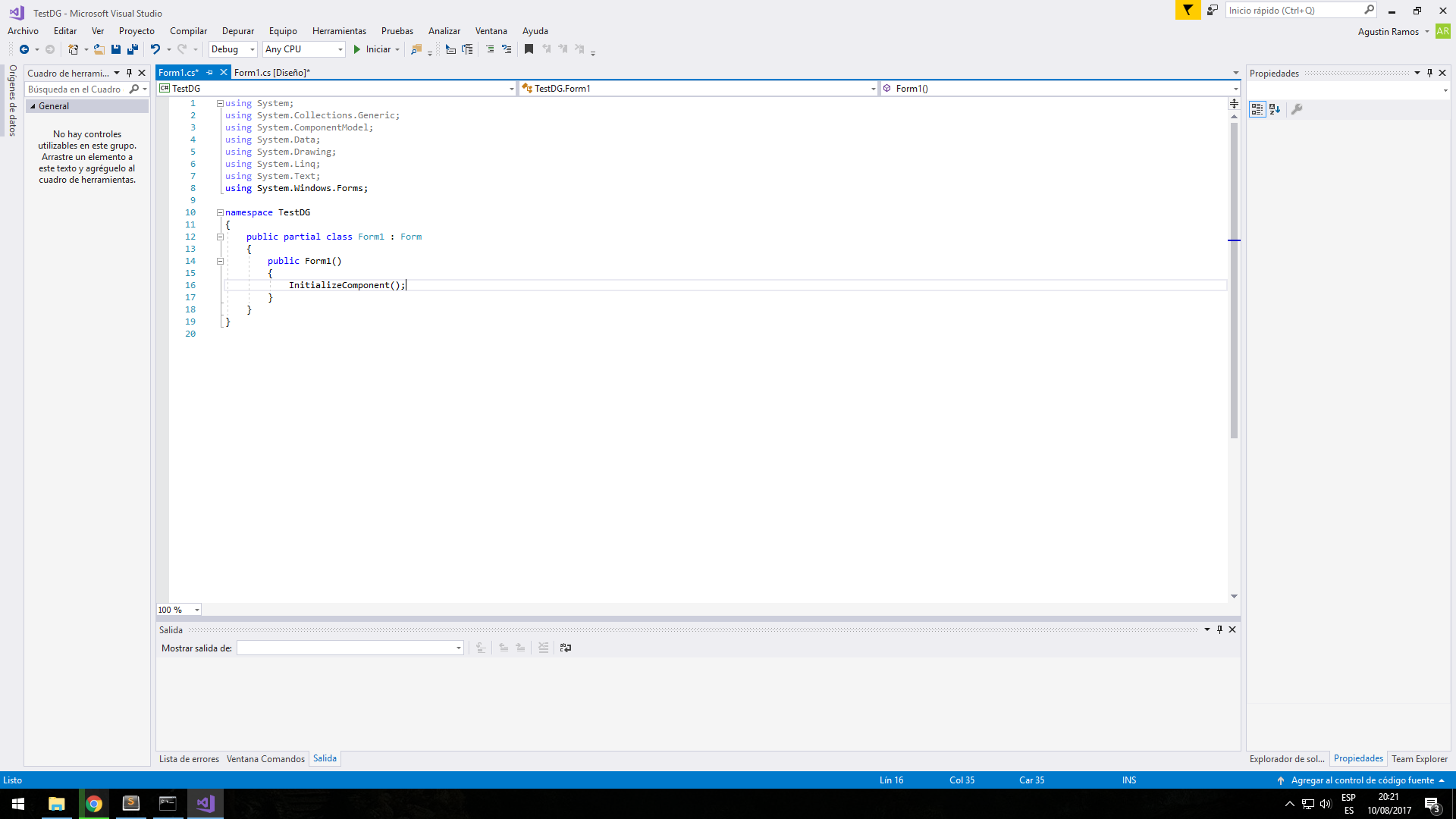1456x819 pixels.
Task: Click the Proyecto menu item
Action: click(x=136, y=31)
